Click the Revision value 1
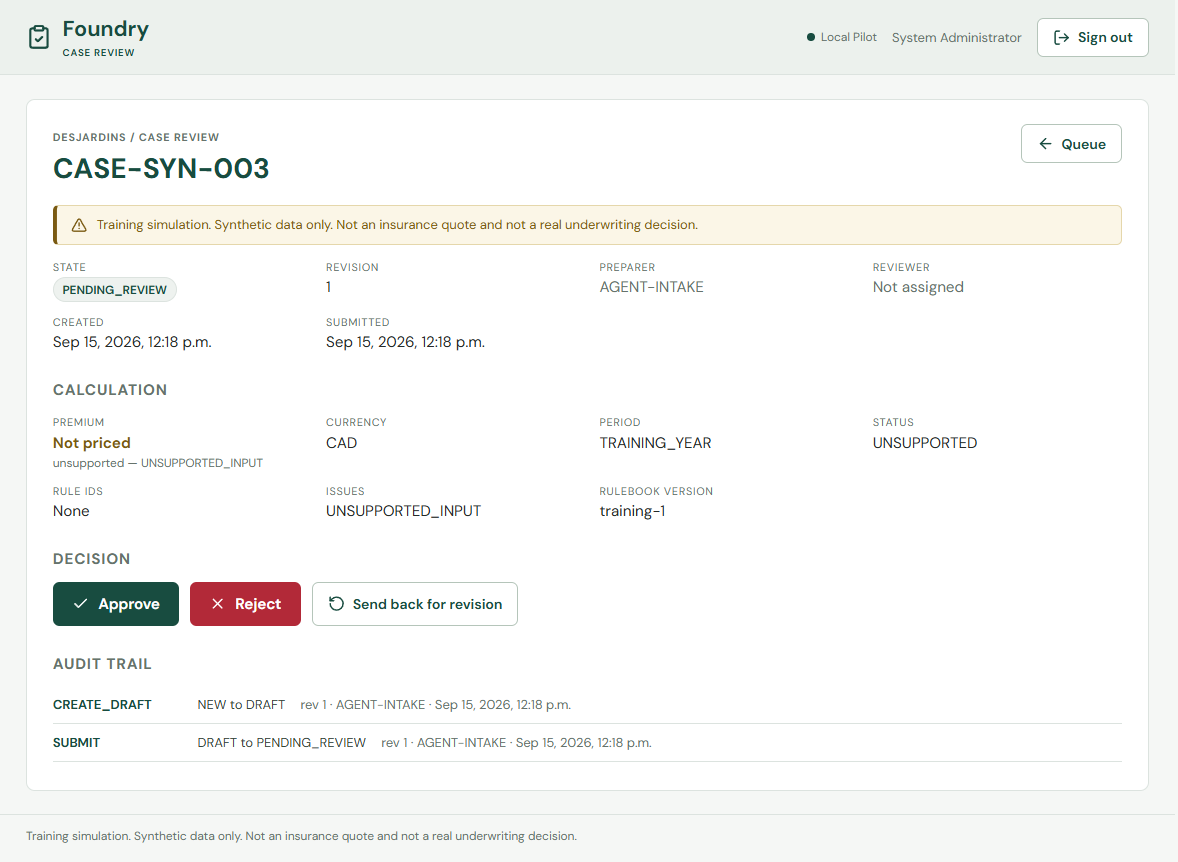 (x=328, y=287)
